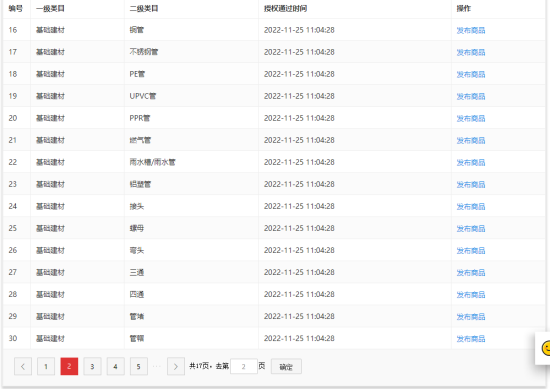Click the 授权通过时间 column header

(286, 8)
